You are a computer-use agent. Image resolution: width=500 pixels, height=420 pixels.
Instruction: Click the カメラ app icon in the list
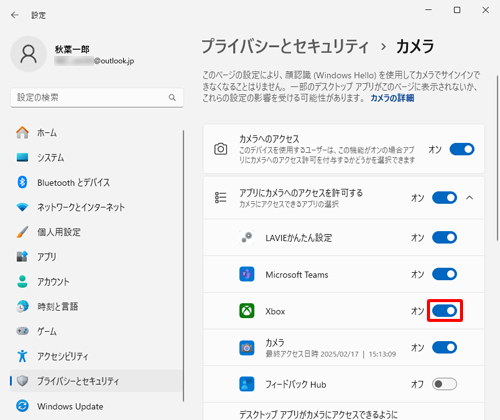click(247, 348)
